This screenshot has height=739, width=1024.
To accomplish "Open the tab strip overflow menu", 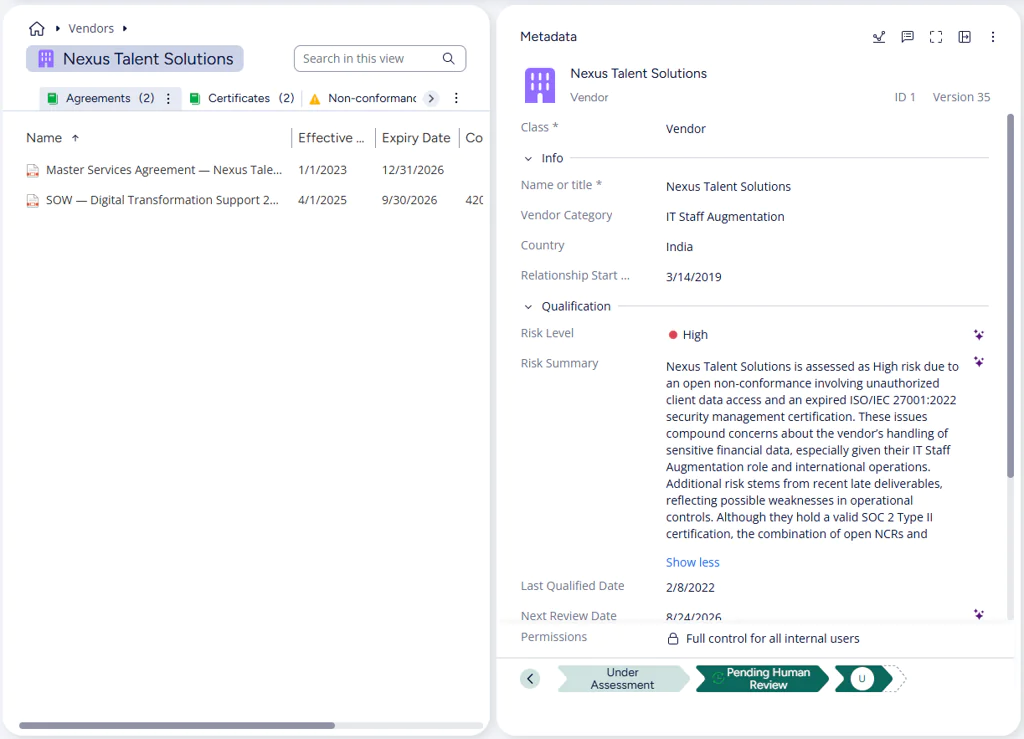I will 456,98.
